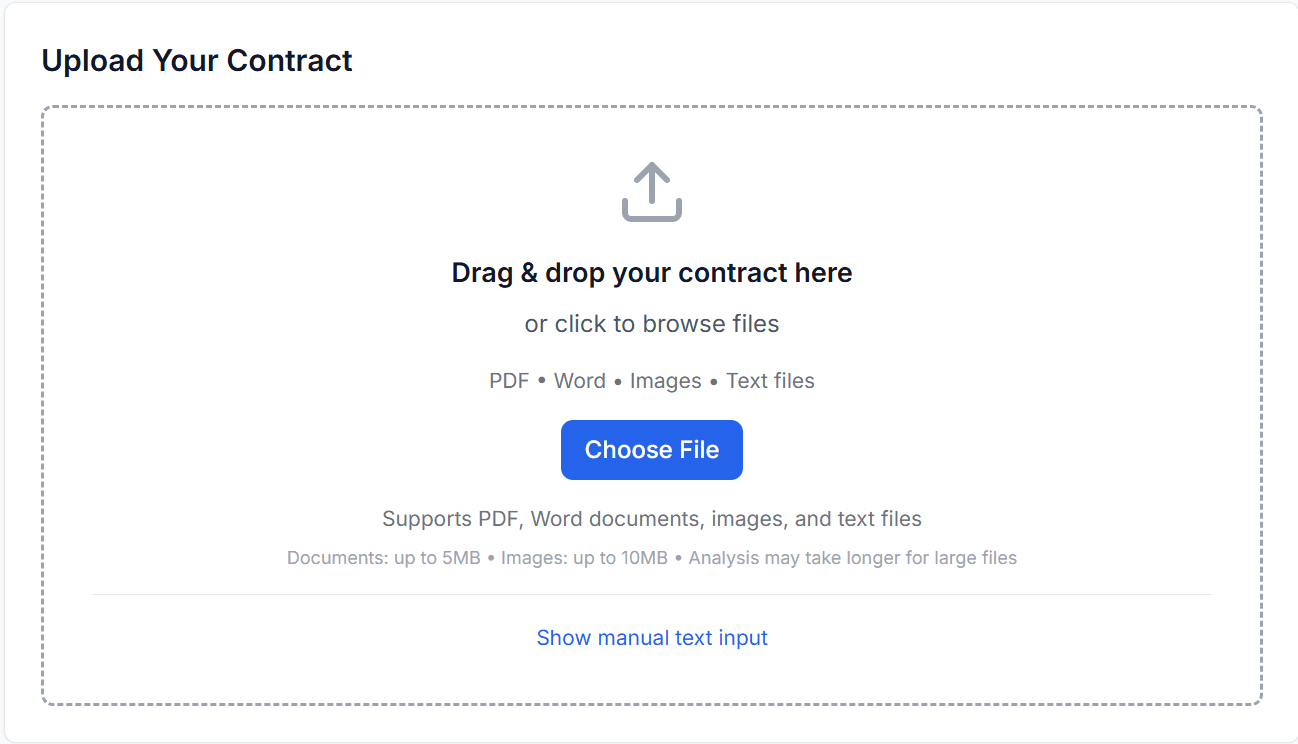Screen dimensions: 1298x744
Task: Click 'Drag & drop your contract here' text
Action: click(651, 272)
